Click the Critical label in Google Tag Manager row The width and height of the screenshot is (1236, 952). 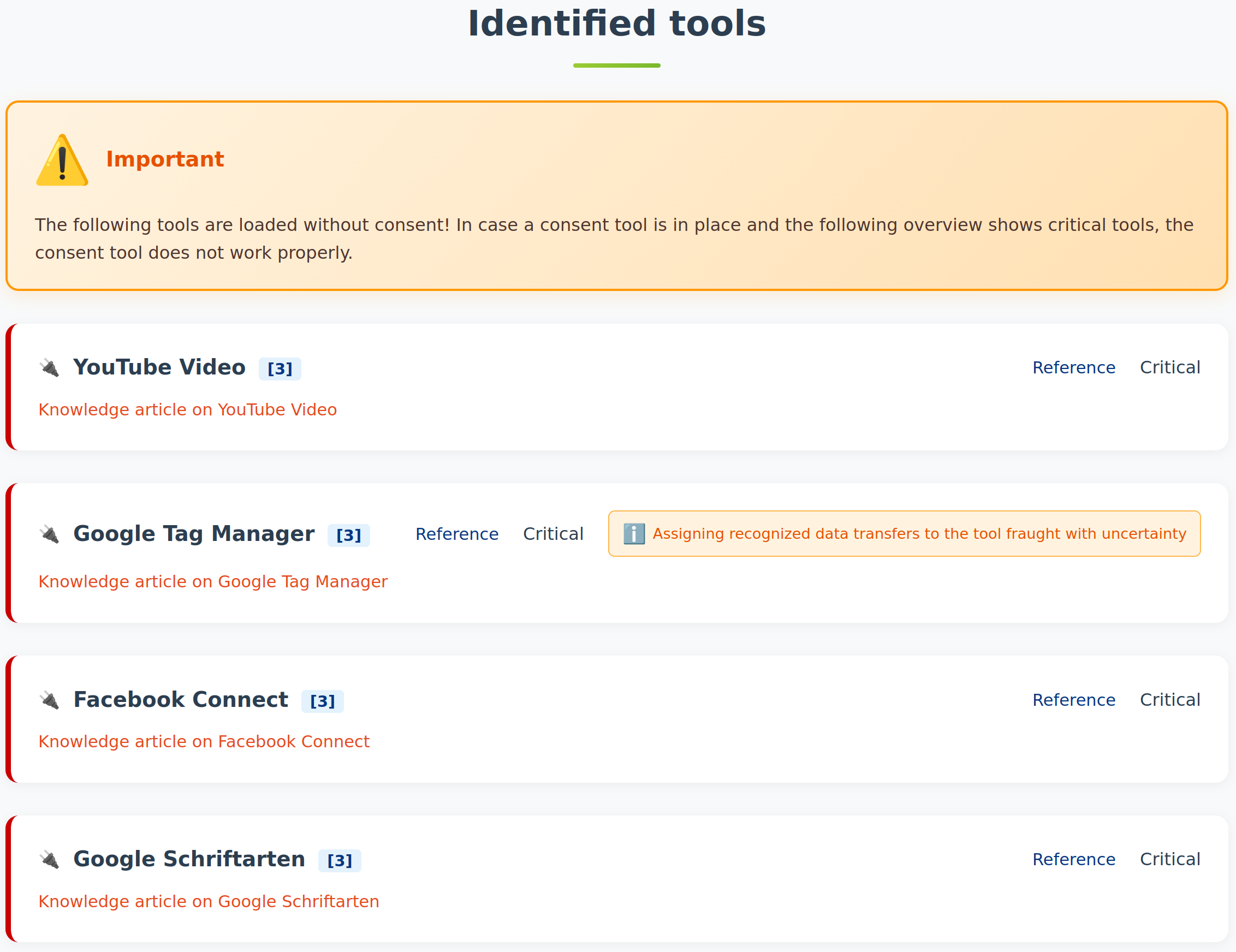pos(553,534)
